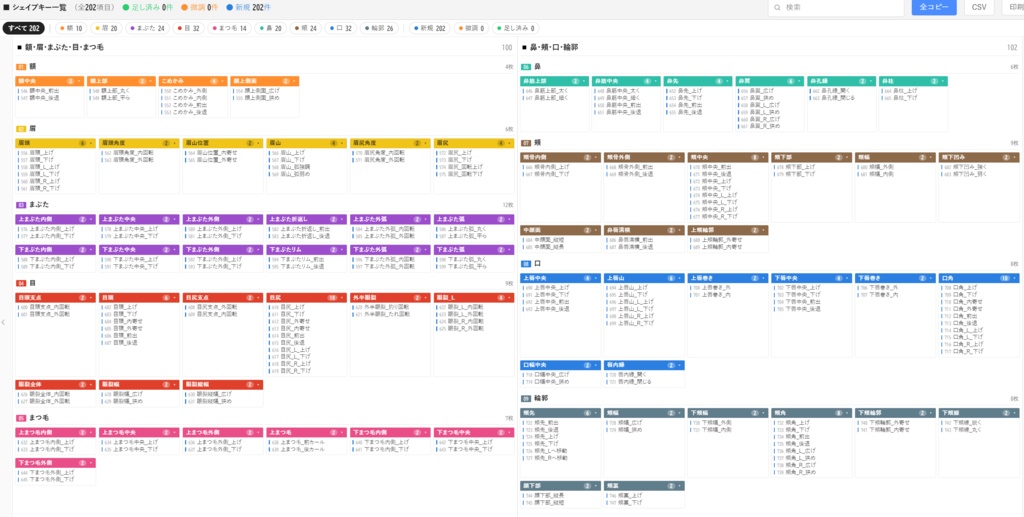Screen dimensions: 1024x517
Task: Open the dropdown arrow on the 鼻孔縁 card
Action: click(872, 82)
